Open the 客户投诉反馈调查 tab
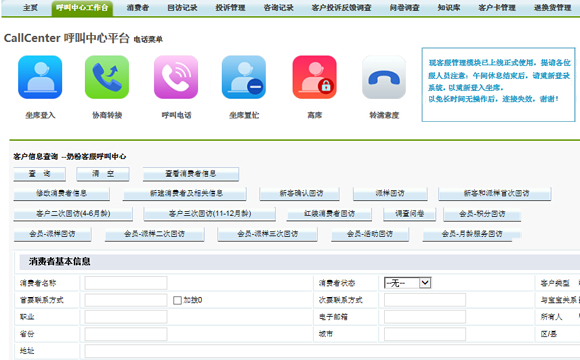 pos(341,7)
